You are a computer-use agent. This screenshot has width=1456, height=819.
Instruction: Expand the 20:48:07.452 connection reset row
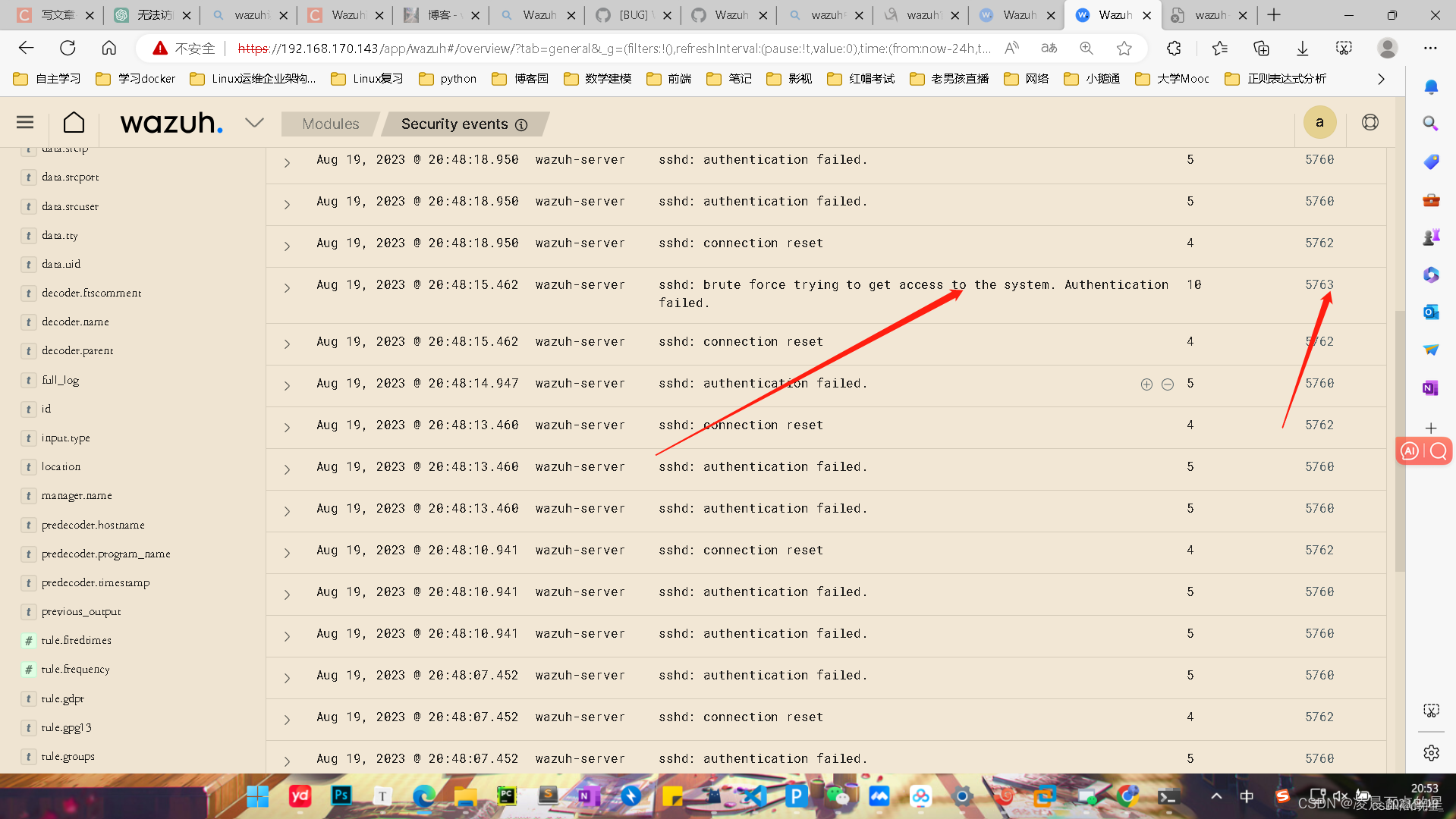pyautogui.click(x=287, y=720)
